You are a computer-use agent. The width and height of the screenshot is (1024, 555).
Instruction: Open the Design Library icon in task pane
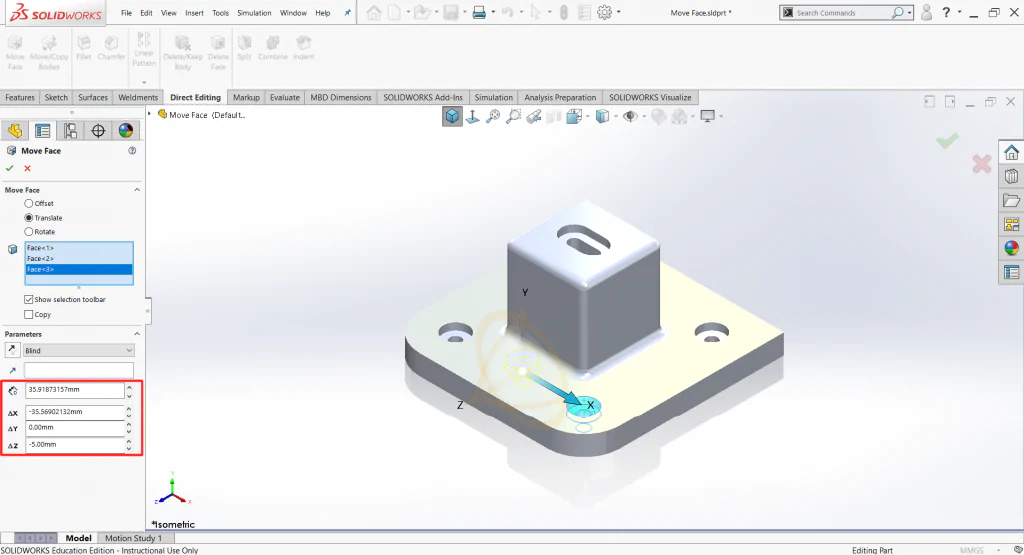1012,176
